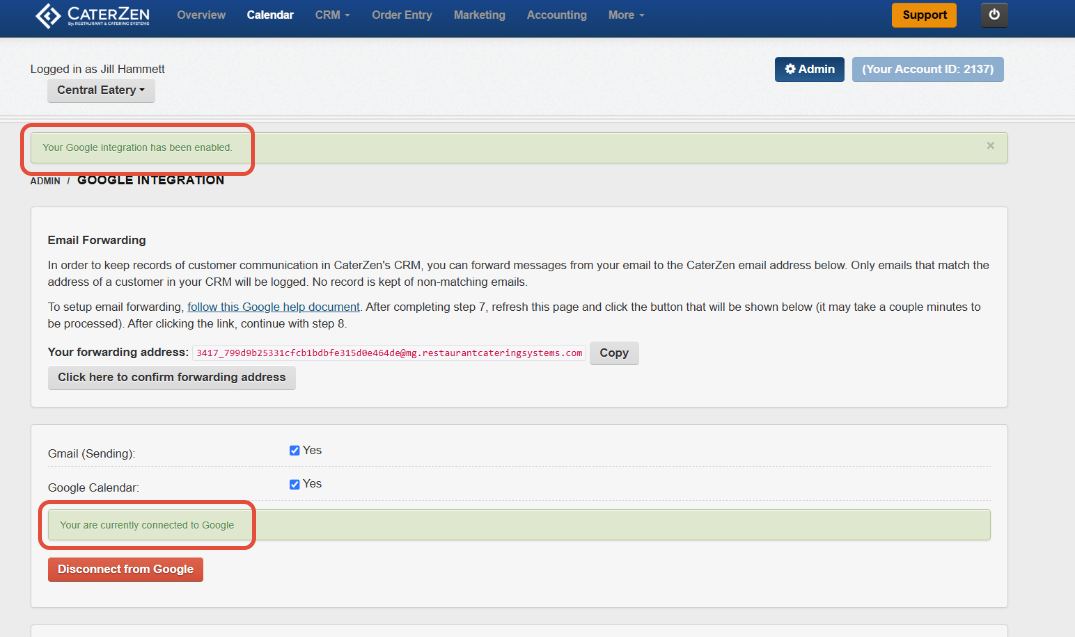This screenshot has height=637, width=1075.
Task: Expand the More menu
Action: pos(626,15)
